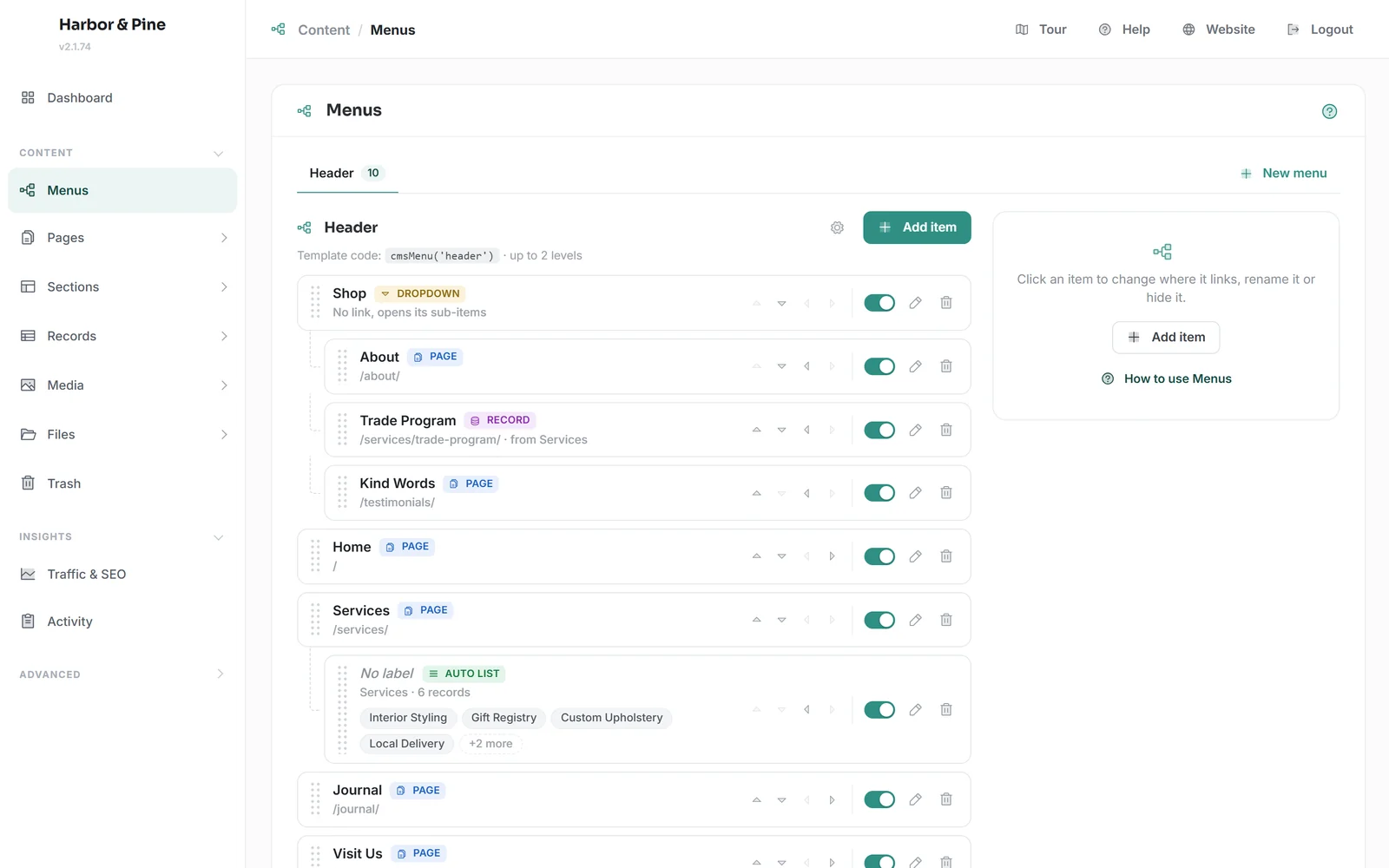This screenshot has height=868, width=1389.
Task: Click the help icon in Menus panel header
Action: [1329, 111]
